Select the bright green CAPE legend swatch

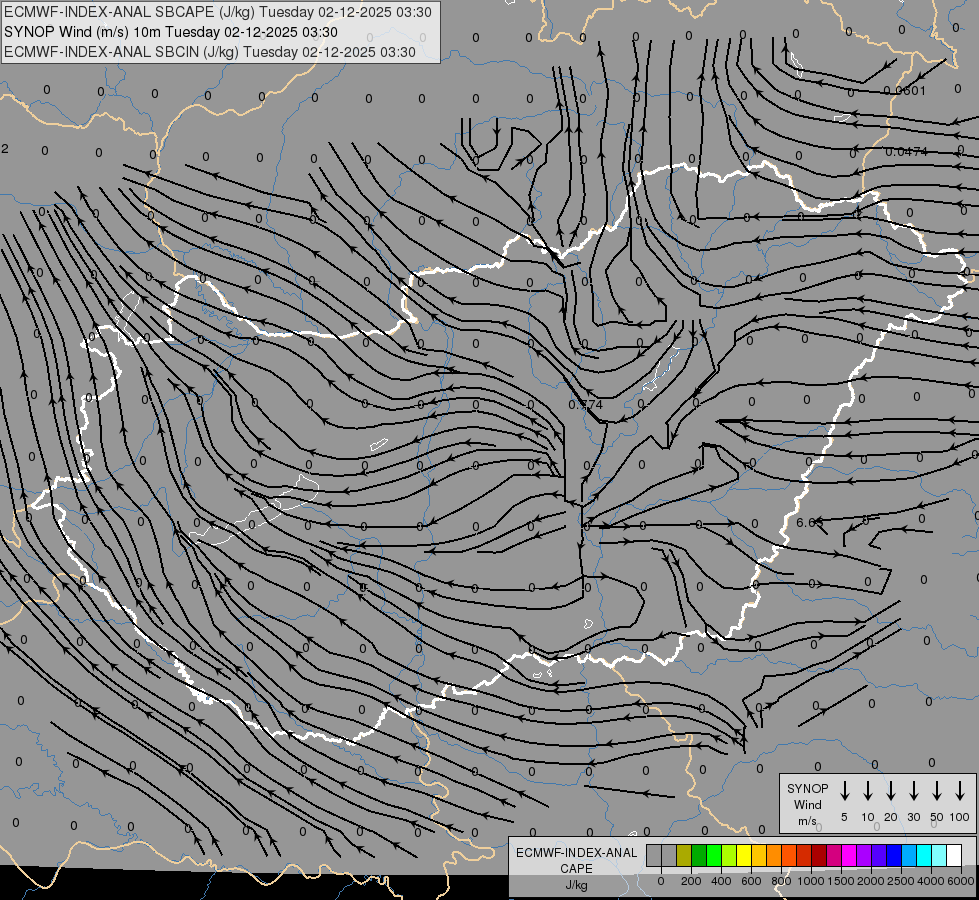(x=714, y=855)
